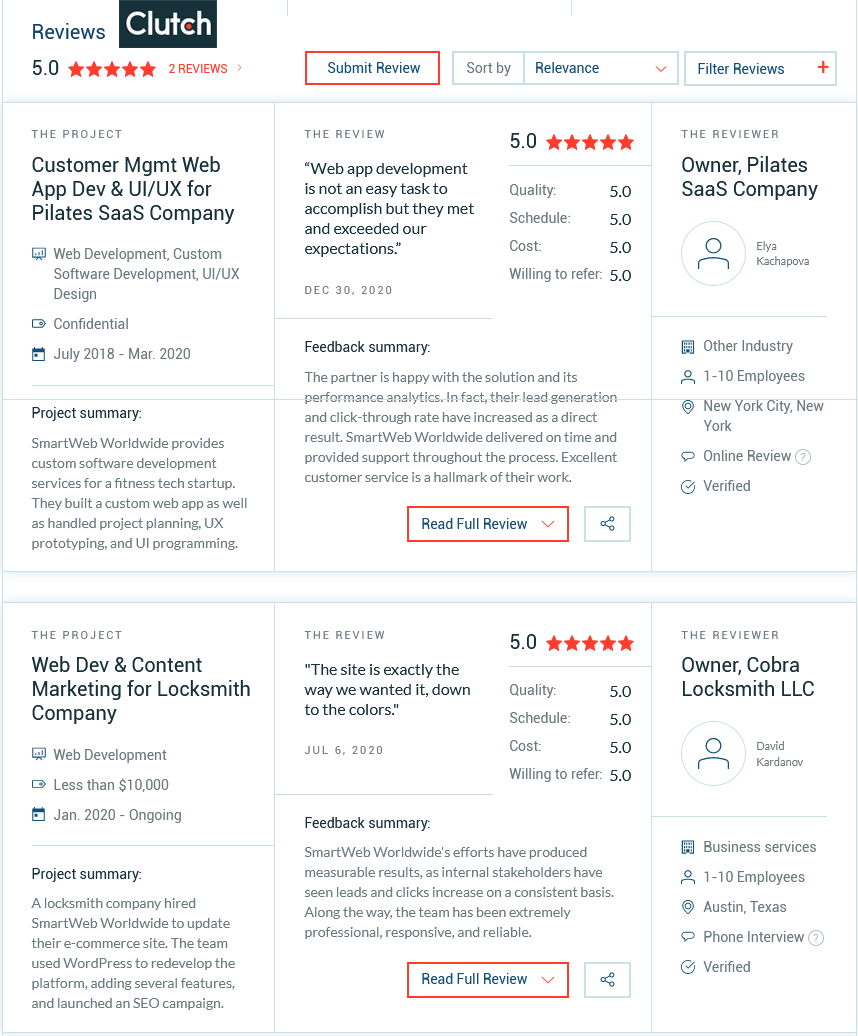The height and width of the screenshot is (1036, 858).
Task: Click the Submit Review button
Action: [x=373, y=68]
